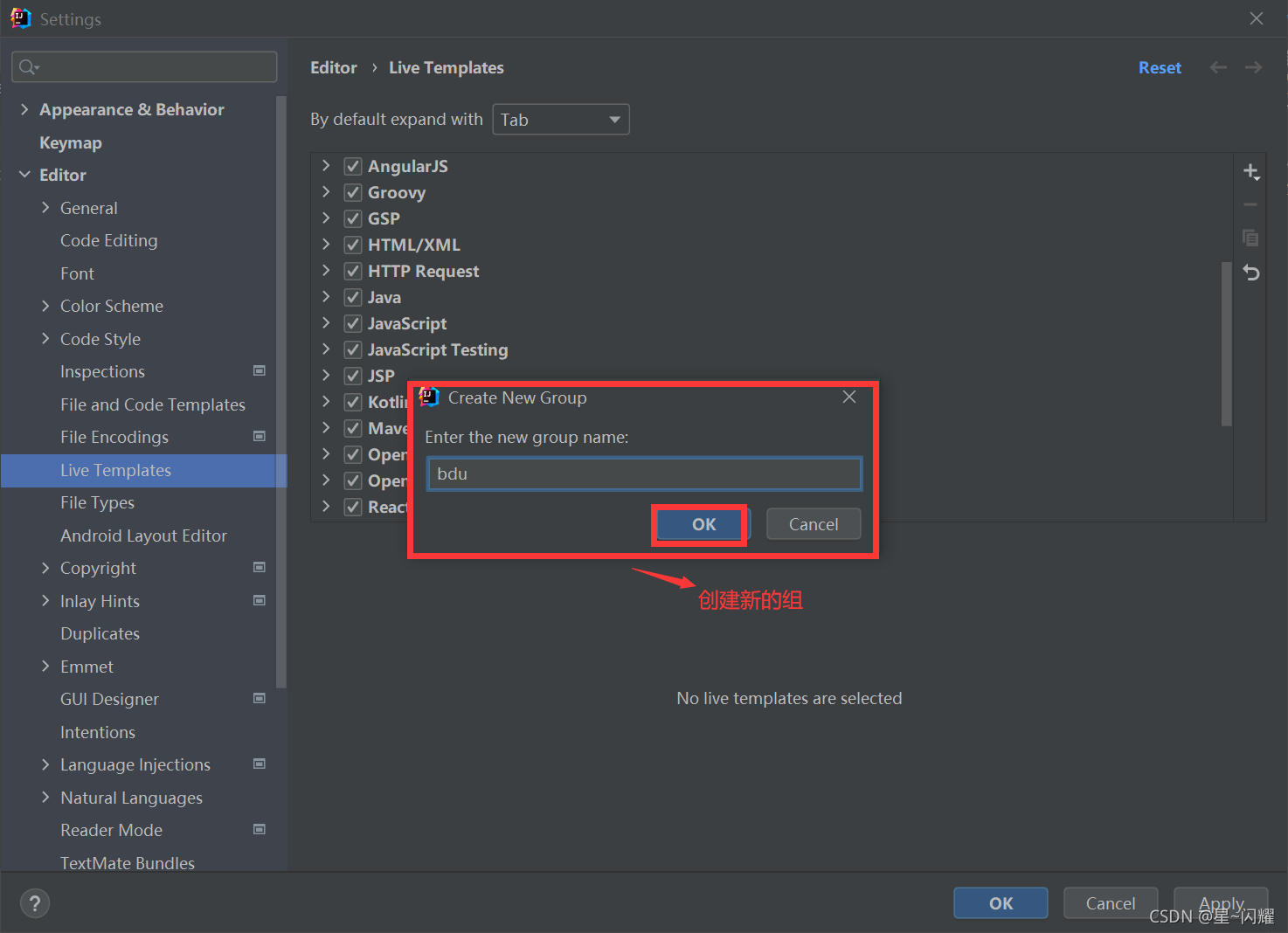Close the Settings window

click(x=1257, y=18)
